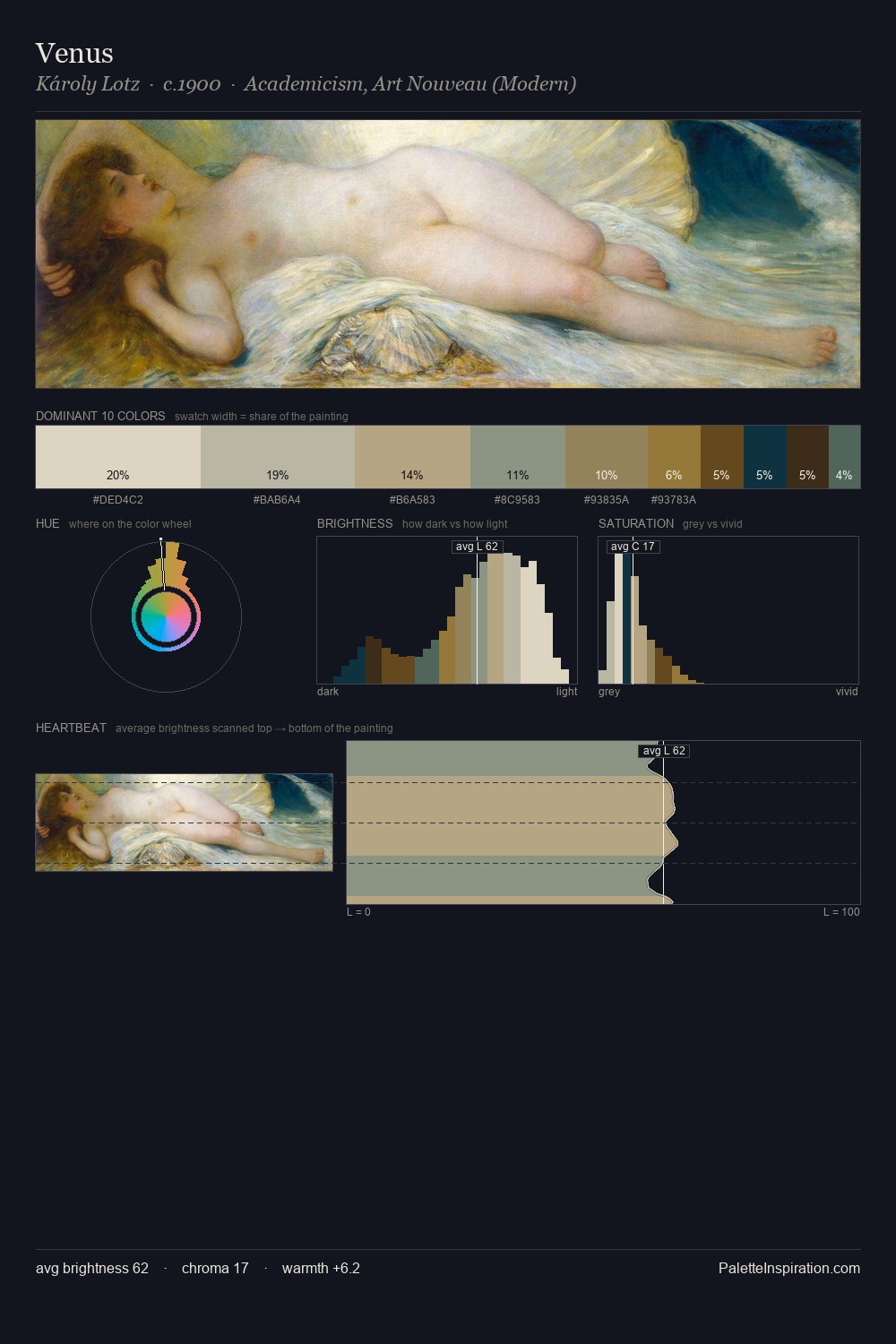896x1344 pixels.
Task: Click the brightness histogram chart
Action: [447, 610]
